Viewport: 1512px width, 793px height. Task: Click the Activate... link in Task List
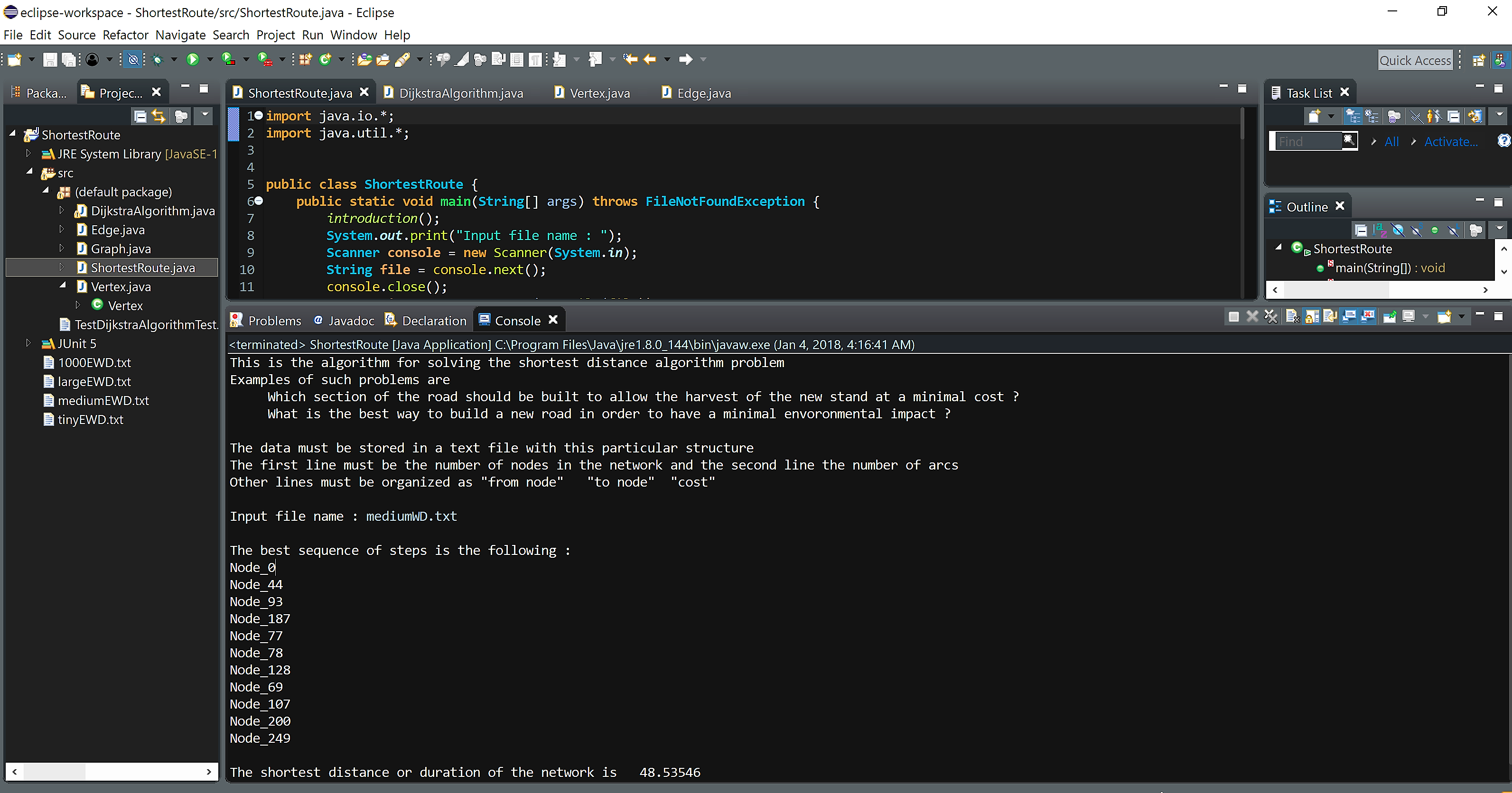coord(1451,141)
